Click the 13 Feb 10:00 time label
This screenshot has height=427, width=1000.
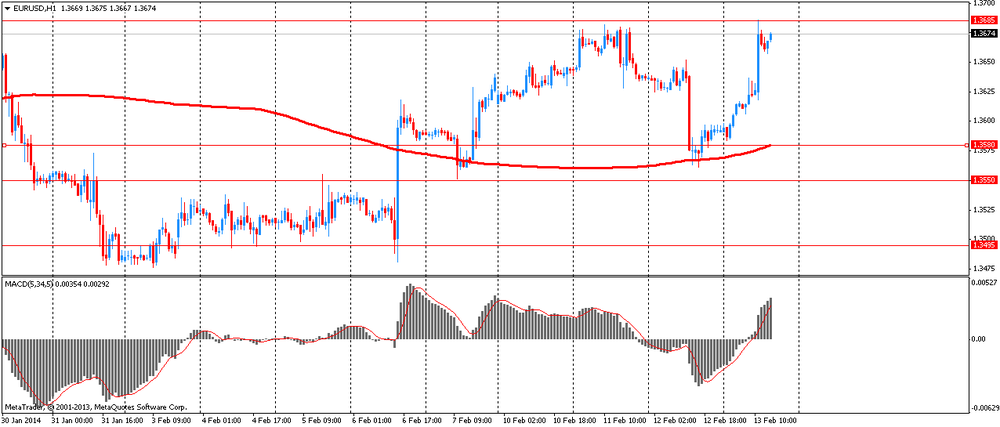776,421
